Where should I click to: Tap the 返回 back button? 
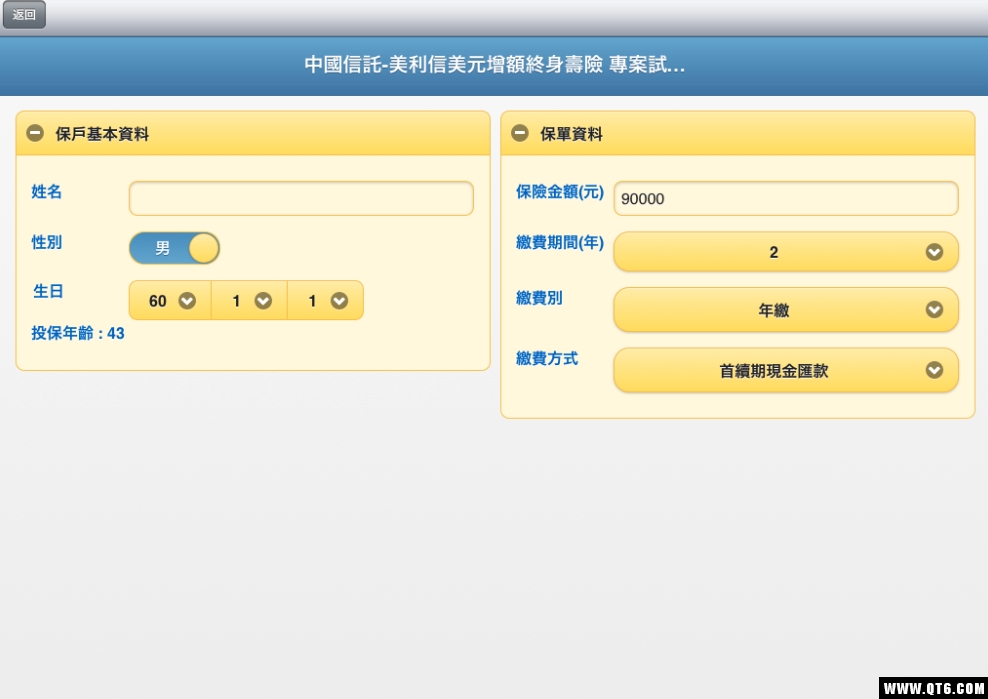pyautogui.click(x=24, y=14)
